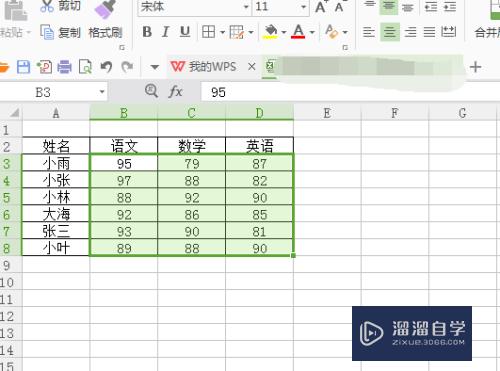Screen dimensions: 500x371
Task: Click the header cell 数学
Action: [192, 146]
